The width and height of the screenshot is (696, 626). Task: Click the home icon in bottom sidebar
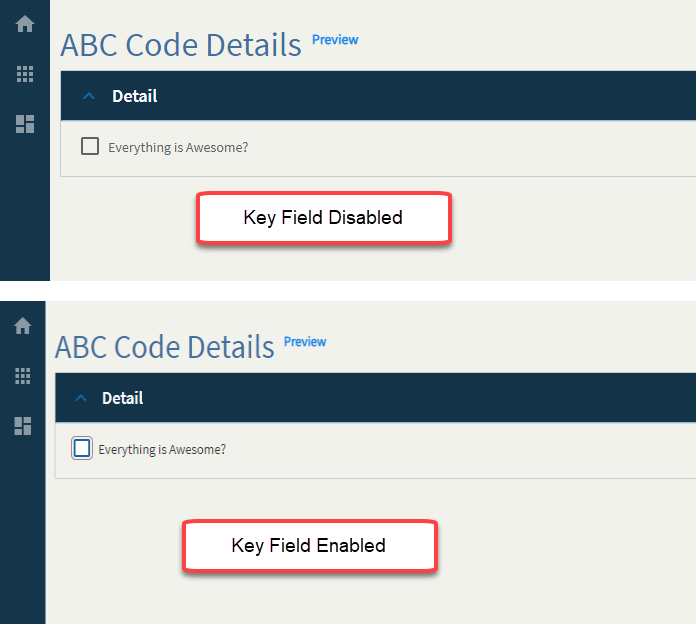[23, 326]
